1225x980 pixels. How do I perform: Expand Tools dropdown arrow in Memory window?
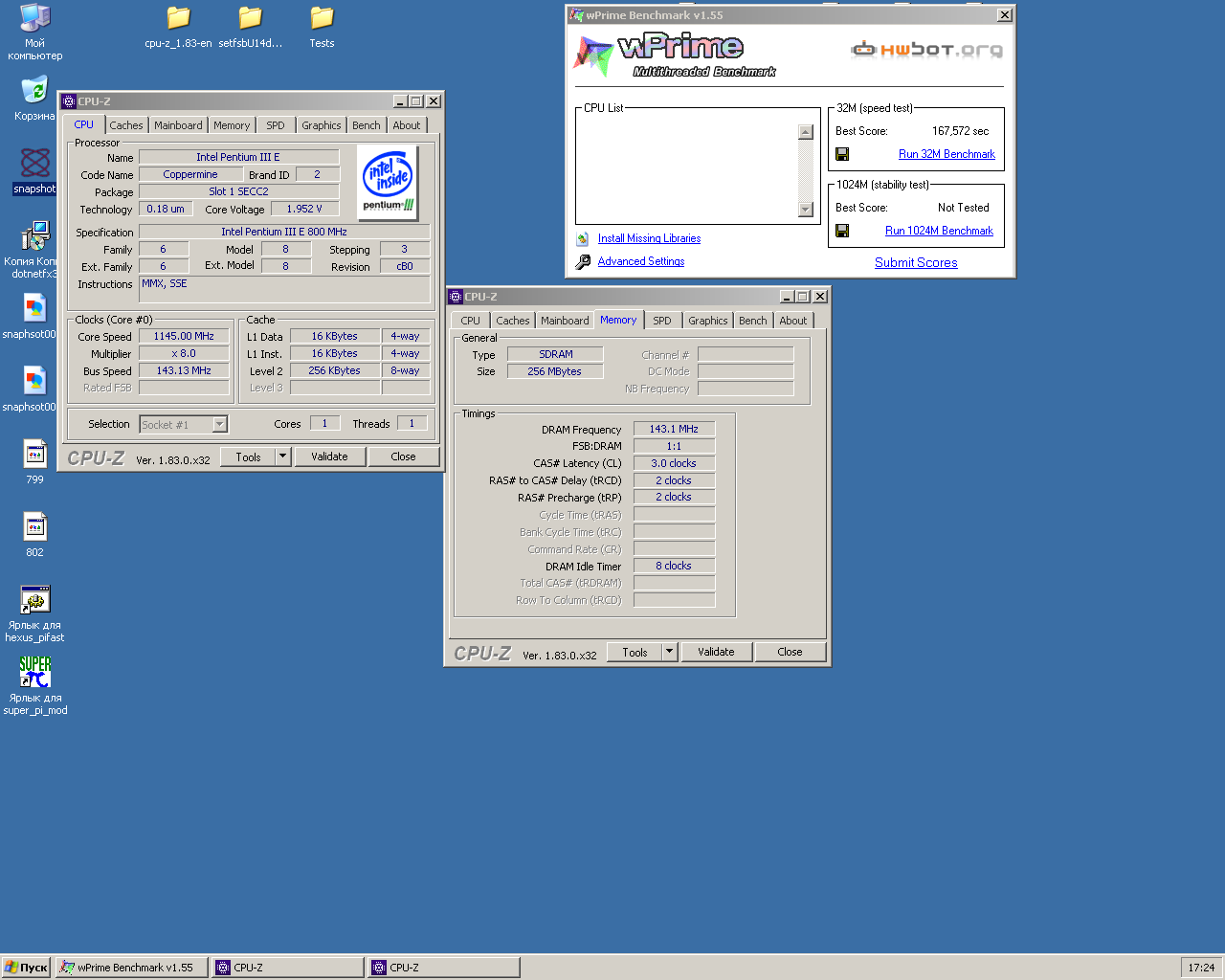669,652
